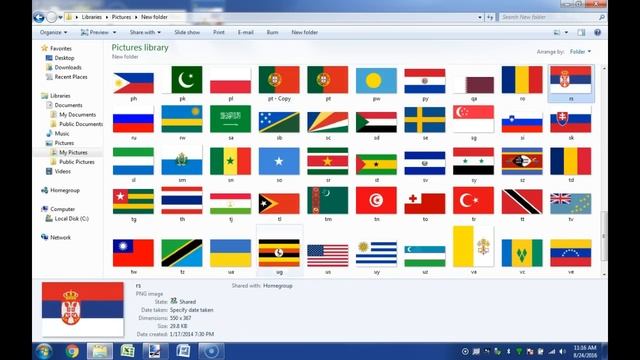Open the Start menu orb
Viewport: 640px width, 360px height.
[44, 351]
